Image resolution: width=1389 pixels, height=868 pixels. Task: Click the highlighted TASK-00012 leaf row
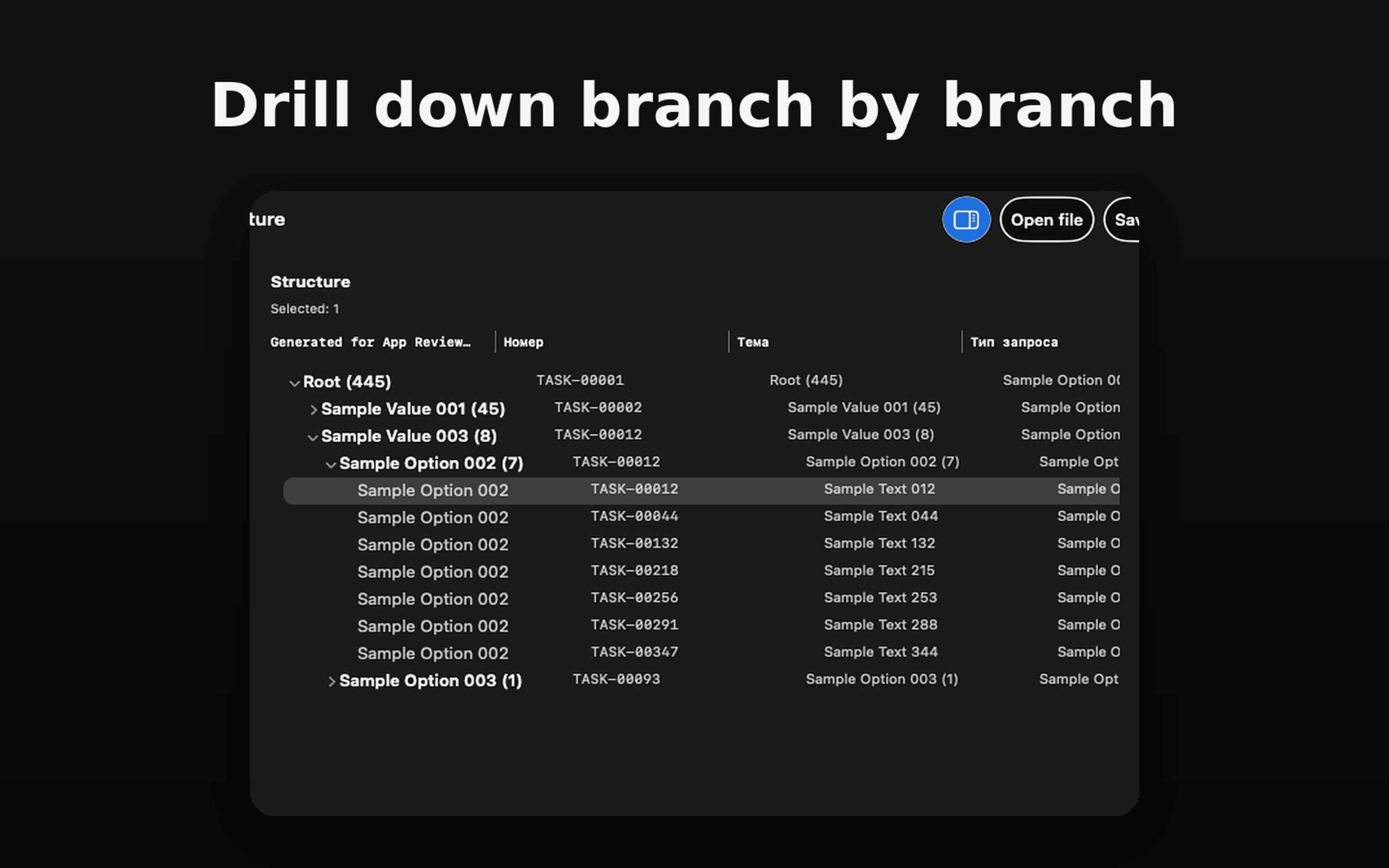pyautogui.click(x=634, y=489)
